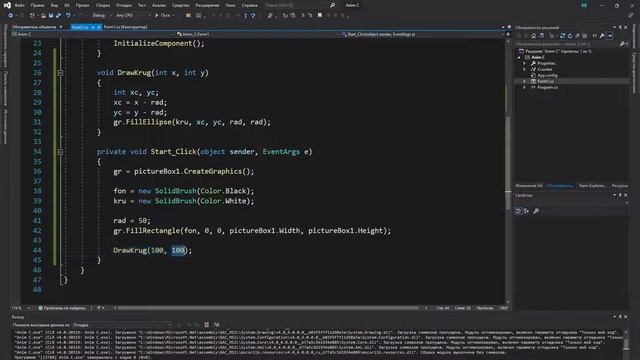Switch to the Изменения Git tab
This screenshot has height=360, width=640.
pyautogui.click(x=529, y=186)
